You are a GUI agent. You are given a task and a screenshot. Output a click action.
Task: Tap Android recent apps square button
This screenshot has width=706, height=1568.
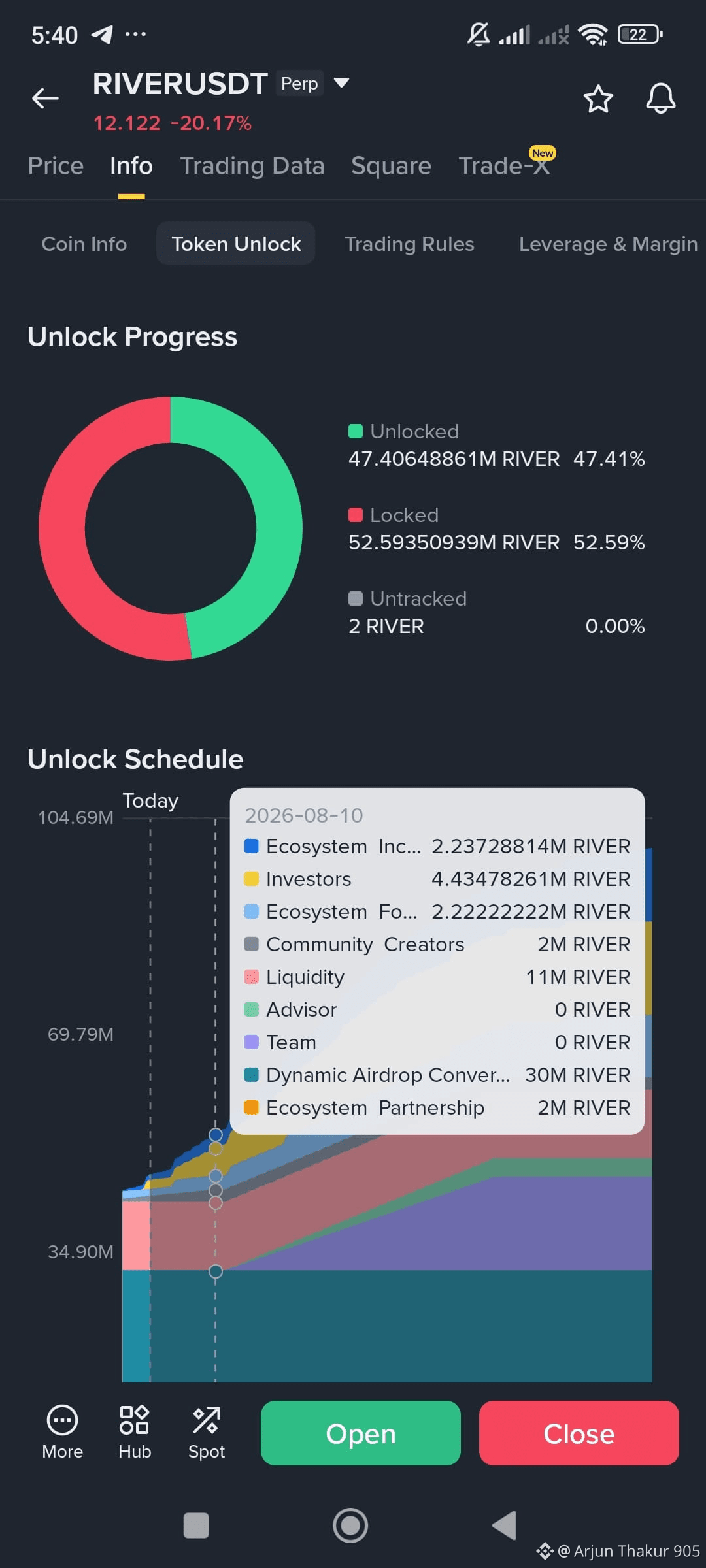point(196,1526)
